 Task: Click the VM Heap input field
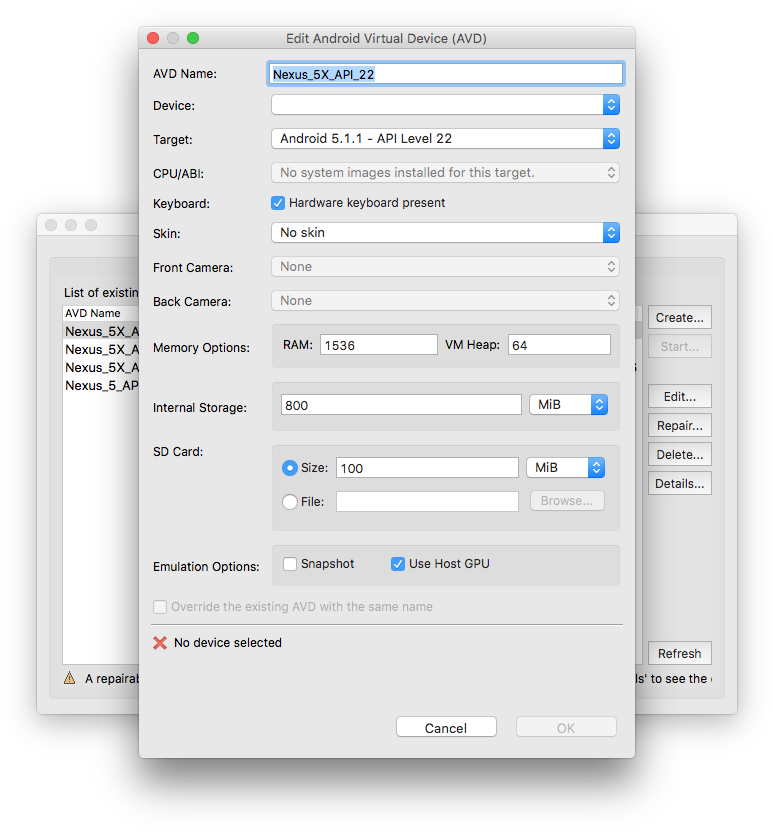click(559, 345)
